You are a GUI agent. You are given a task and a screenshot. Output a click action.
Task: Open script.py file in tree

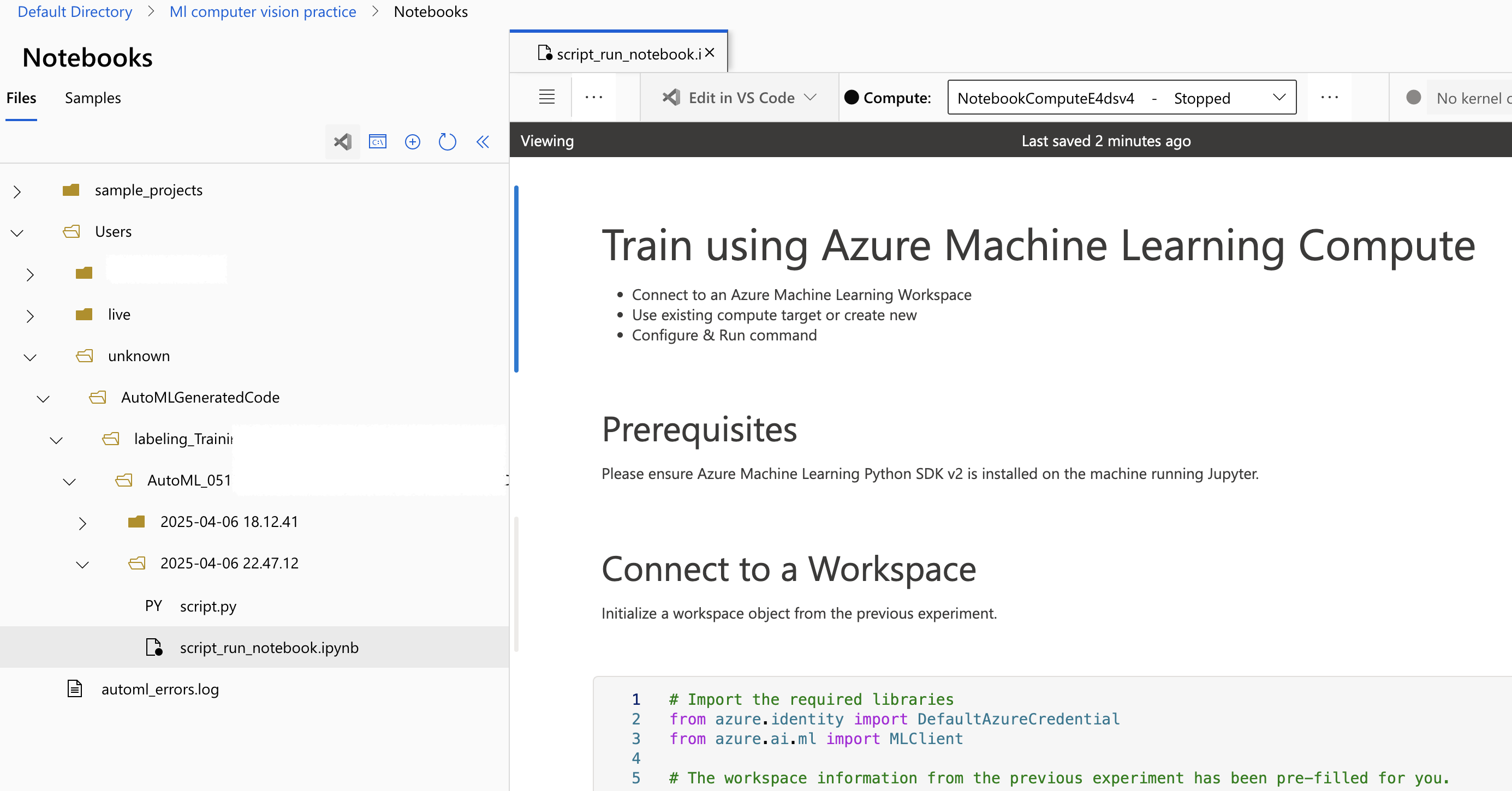click(208, 606)
